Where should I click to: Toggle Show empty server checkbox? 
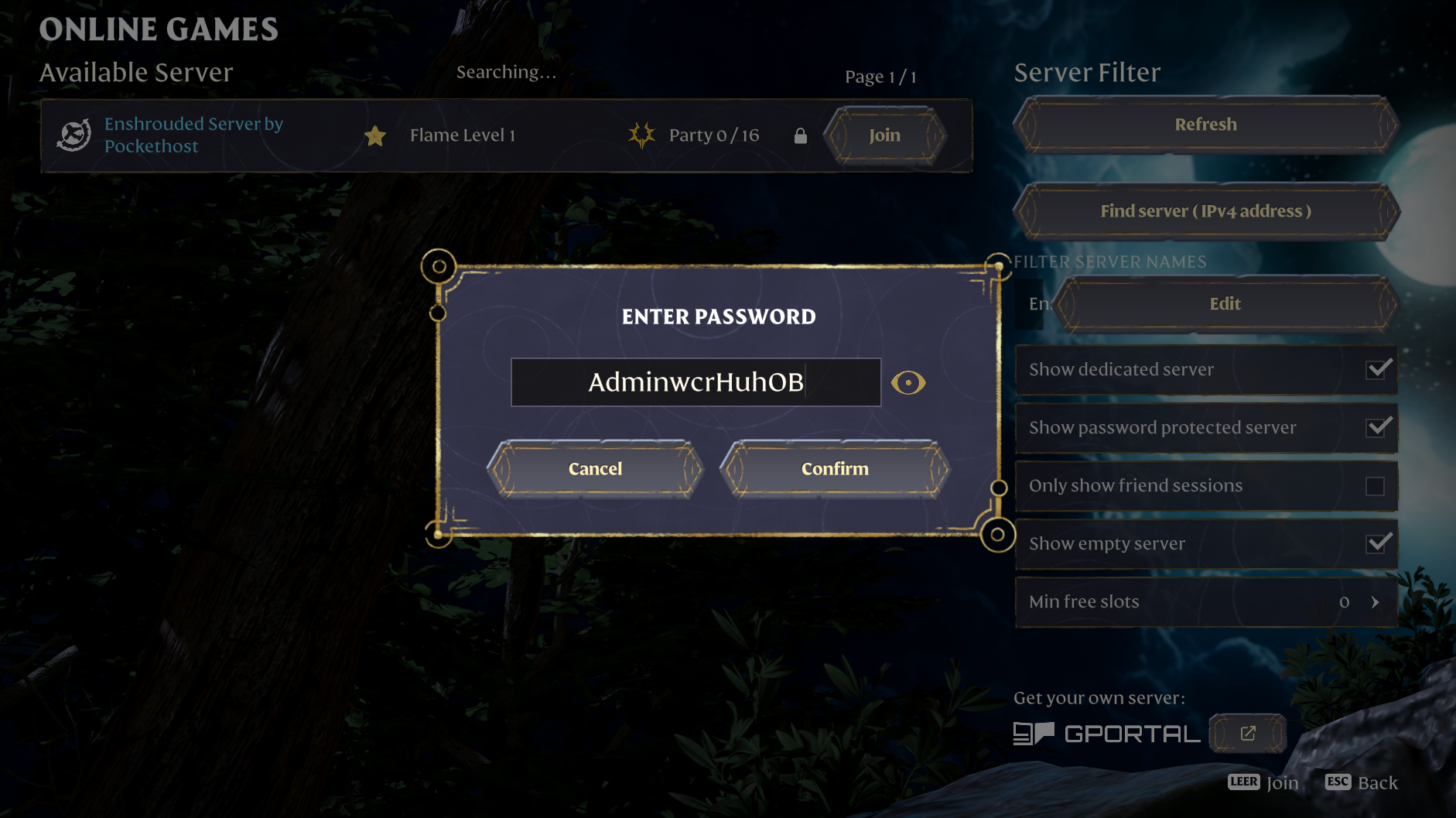tap(1378, 543)
